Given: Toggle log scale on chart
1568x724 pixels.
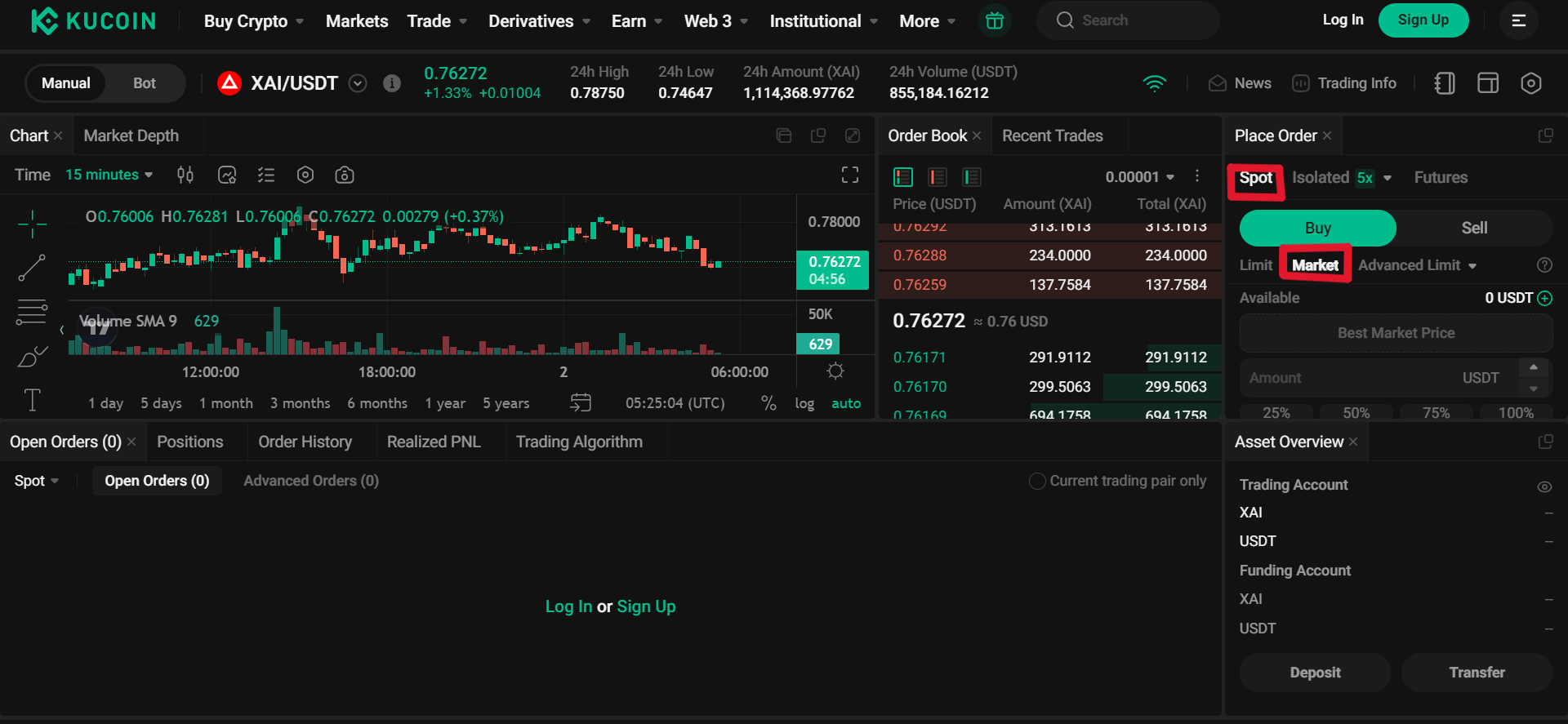Looking at the screenshot, I should pos(804,403).
